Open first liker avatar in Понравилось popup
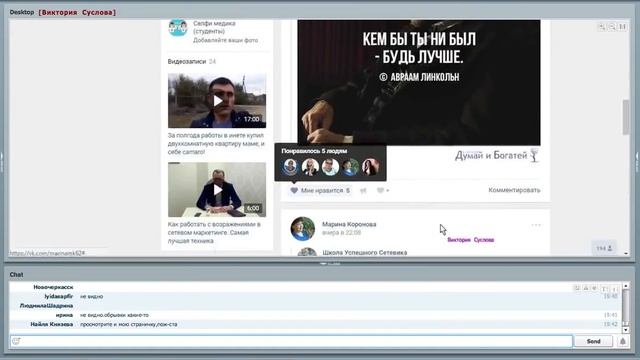Image resolution: width=640 pixels, height=360 pixels. (290, 167)
